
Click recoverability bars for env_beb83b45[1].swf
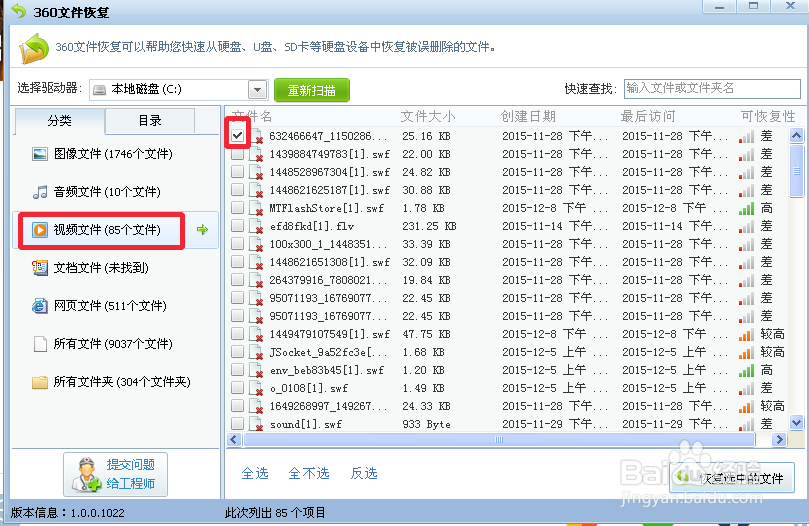[x=746, y=370]
